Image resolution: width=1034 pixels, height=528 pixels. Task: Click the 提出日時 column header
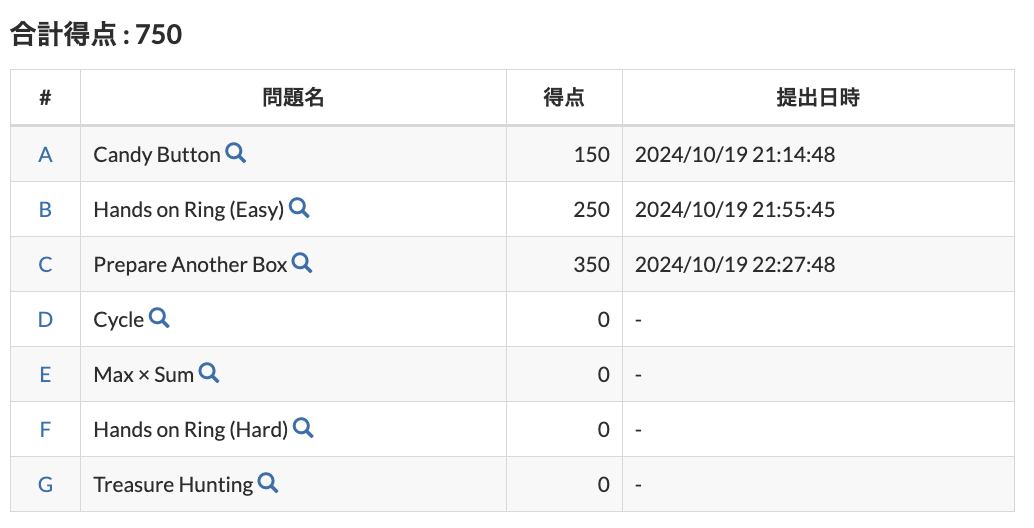818,98
